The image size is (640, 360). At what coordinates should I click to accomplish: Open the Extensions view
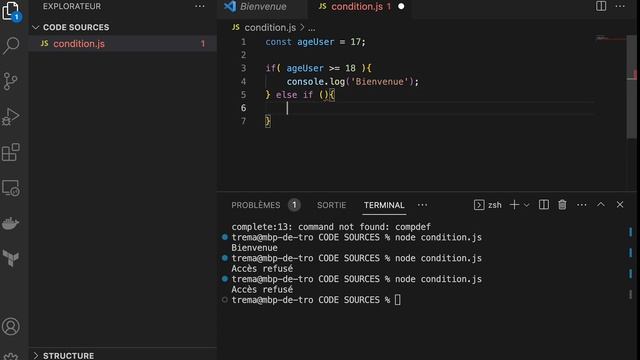11,152
